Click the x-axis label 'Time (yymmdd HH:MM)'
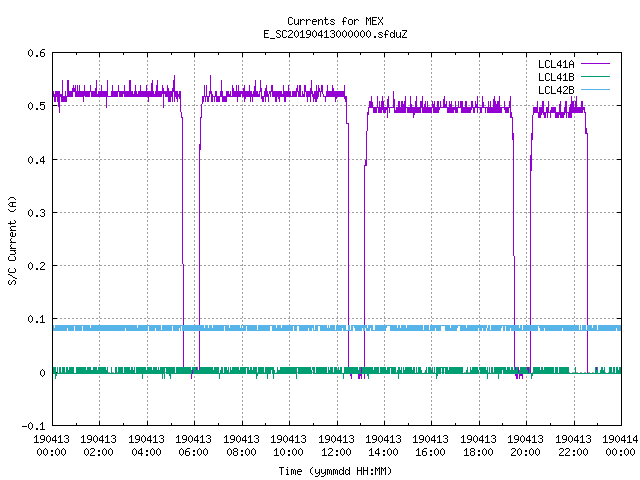 (335, 471)
